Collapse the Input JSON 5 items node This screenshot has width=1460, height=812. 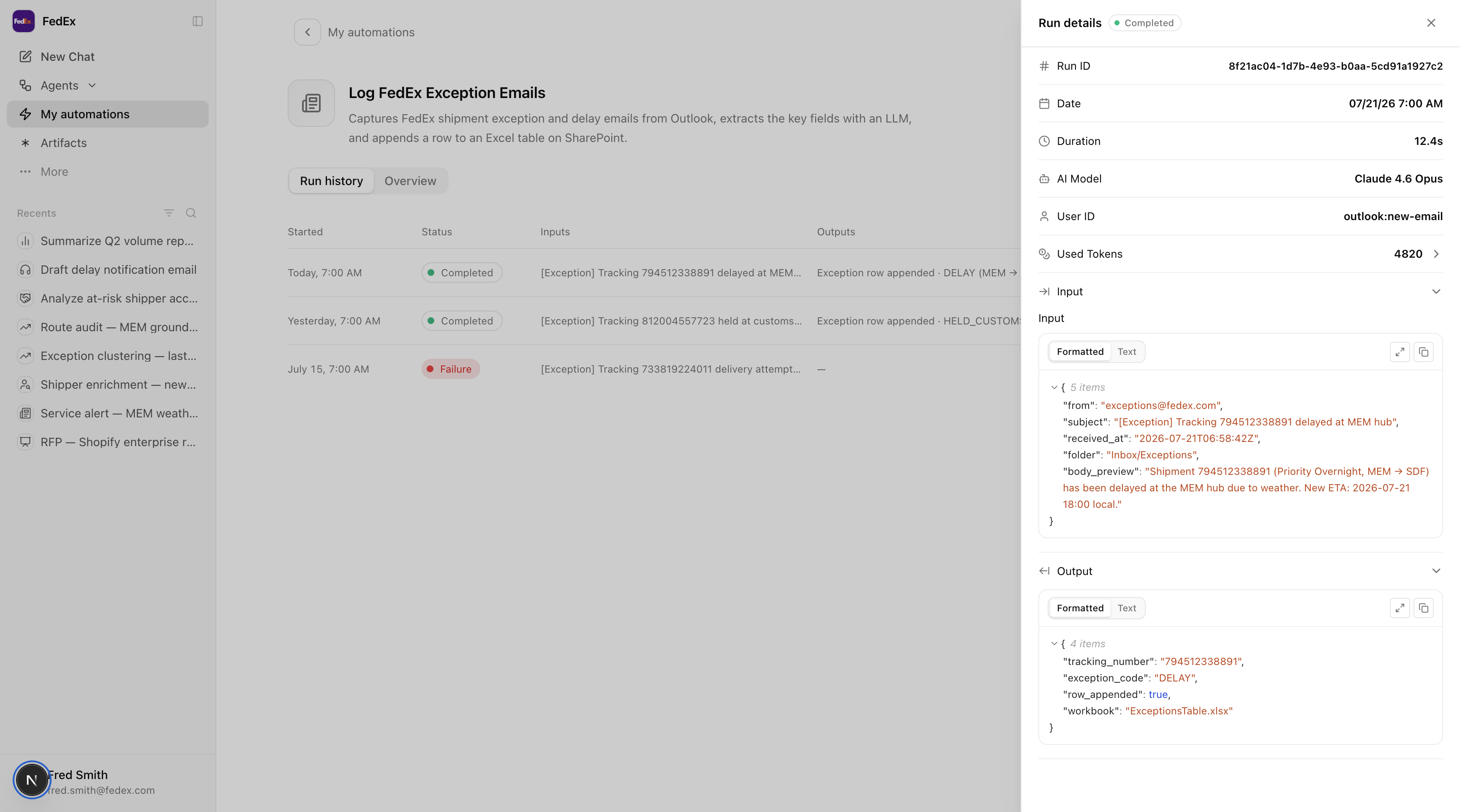click(x=1054, y=387)
